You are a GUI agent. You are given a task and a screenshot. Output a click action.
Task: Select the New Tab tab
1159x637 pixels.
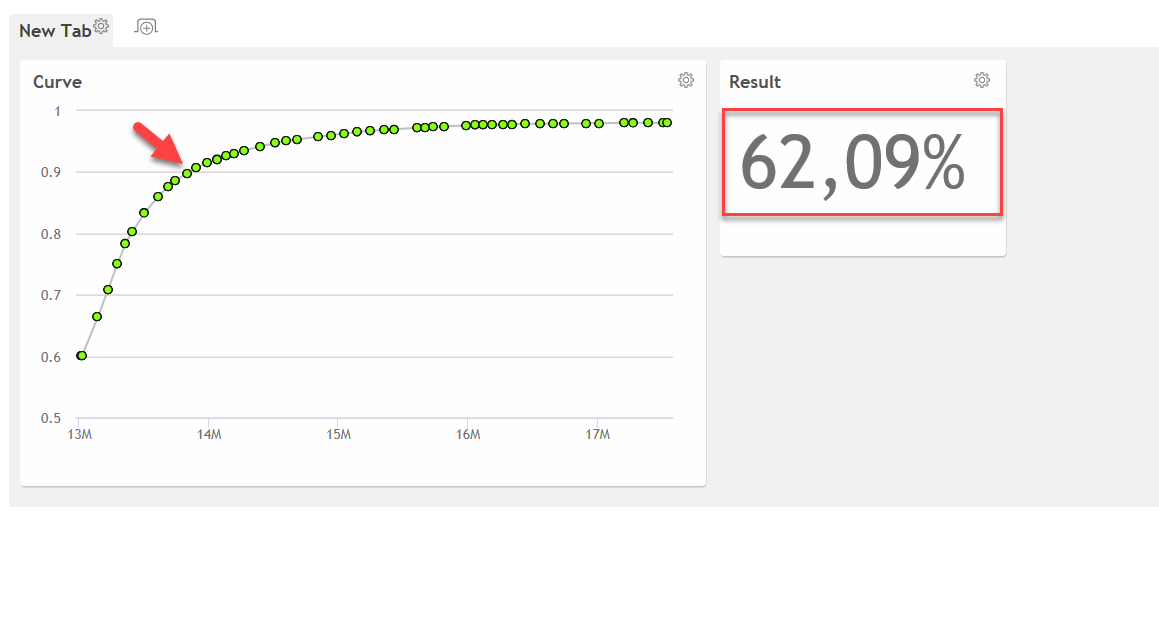pos(55,31)
